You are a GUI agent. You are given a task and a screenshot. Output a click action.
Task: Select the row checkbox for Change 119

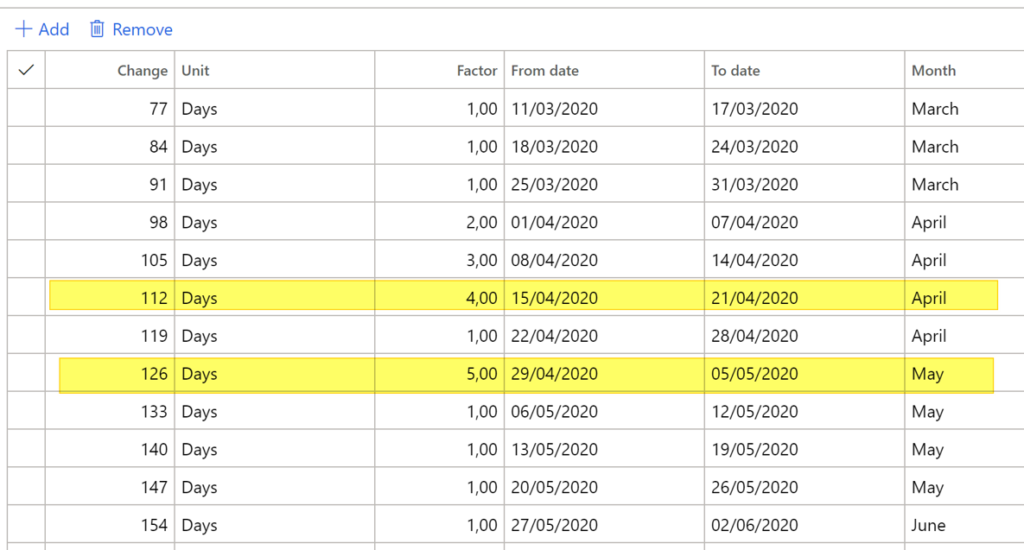26,336
